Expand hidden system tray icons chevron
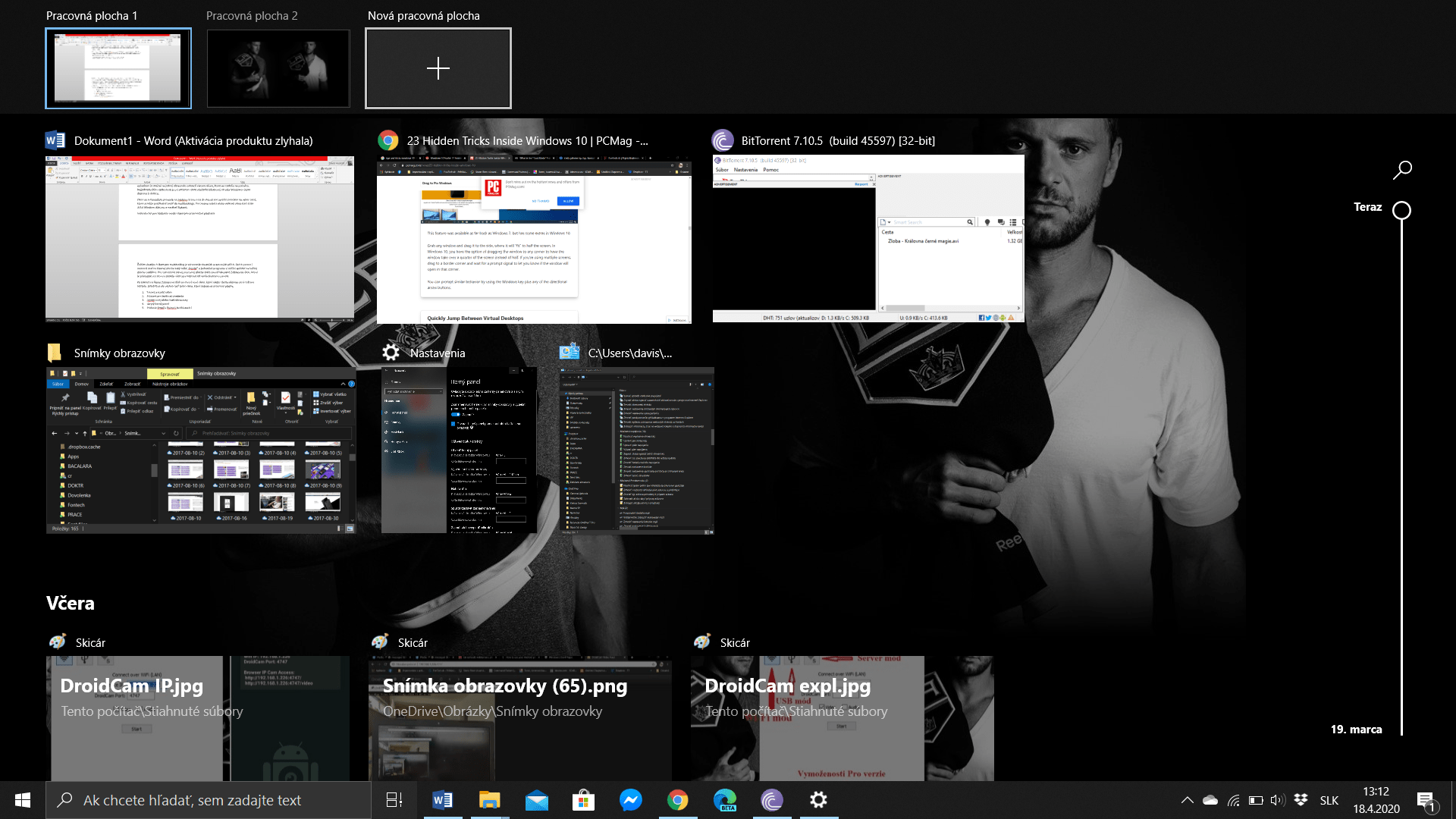Screen dimensions: 1456x819 (x=1188, y=800)
